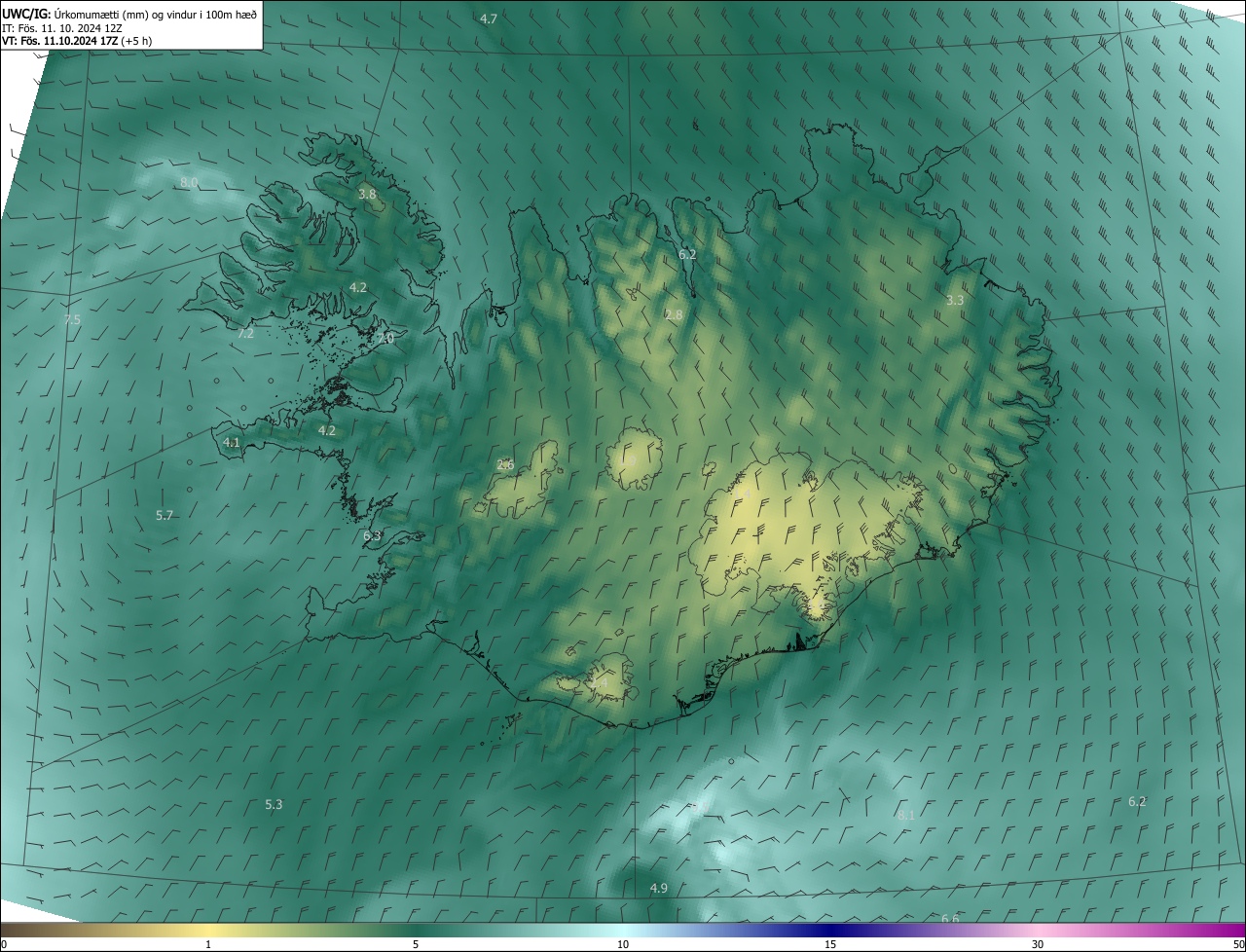This screenshot has width=1246, height=952.
Task: Click the 5.3 value label
Action: click(x=274, y=804)
